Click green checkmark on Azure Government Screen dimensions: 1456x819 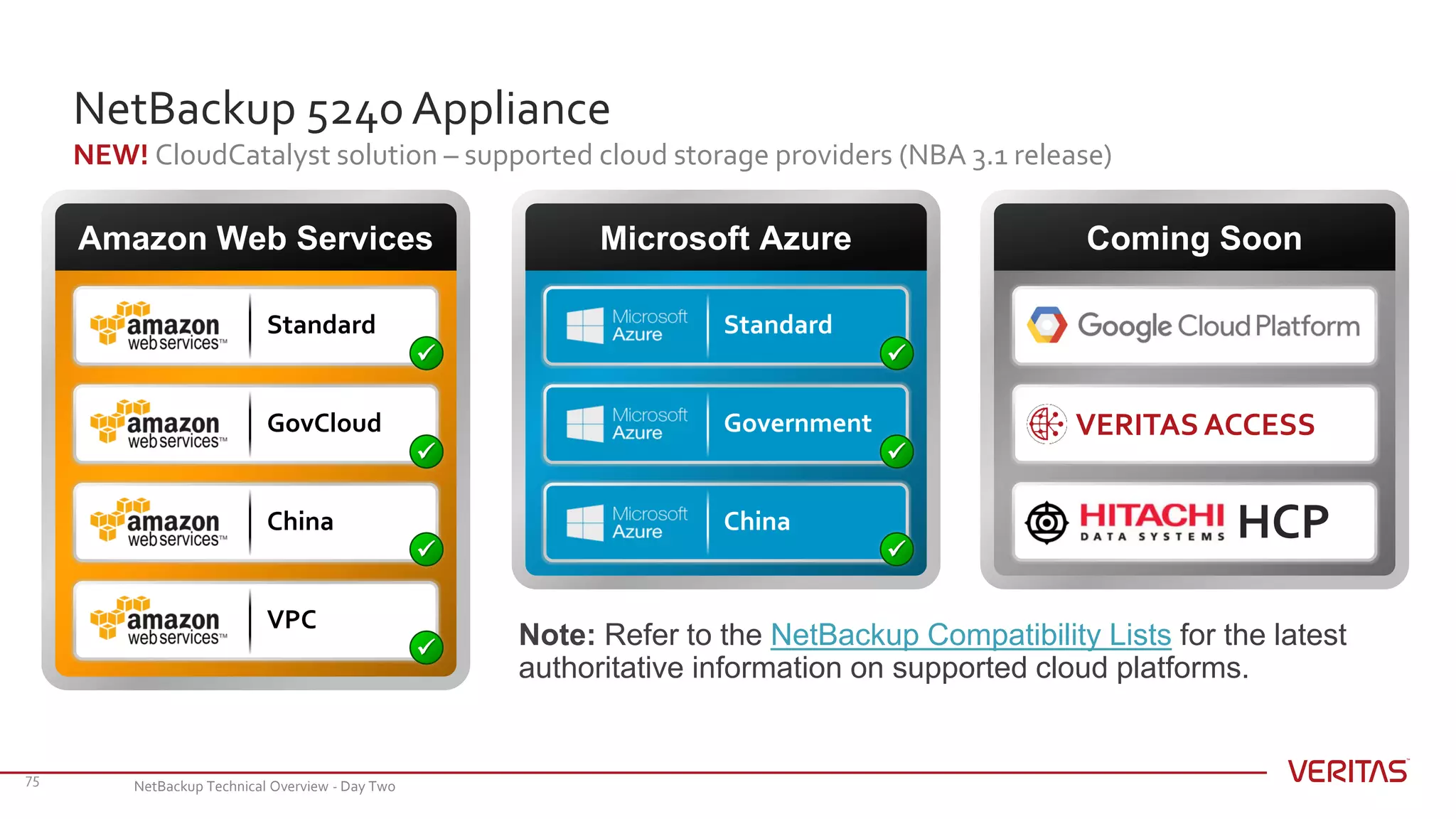[x=896, y=451]
